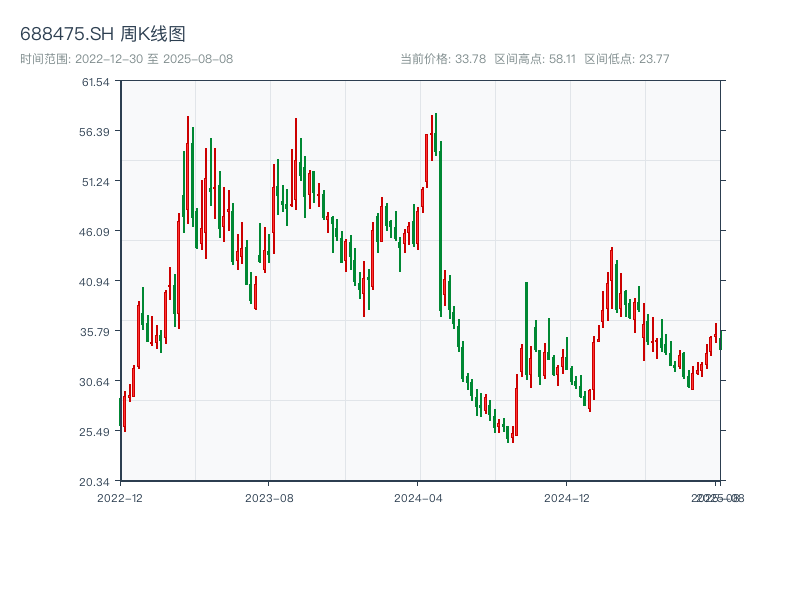
Task: Click the last candlestick at the chart's right edge
Action: 720,340
